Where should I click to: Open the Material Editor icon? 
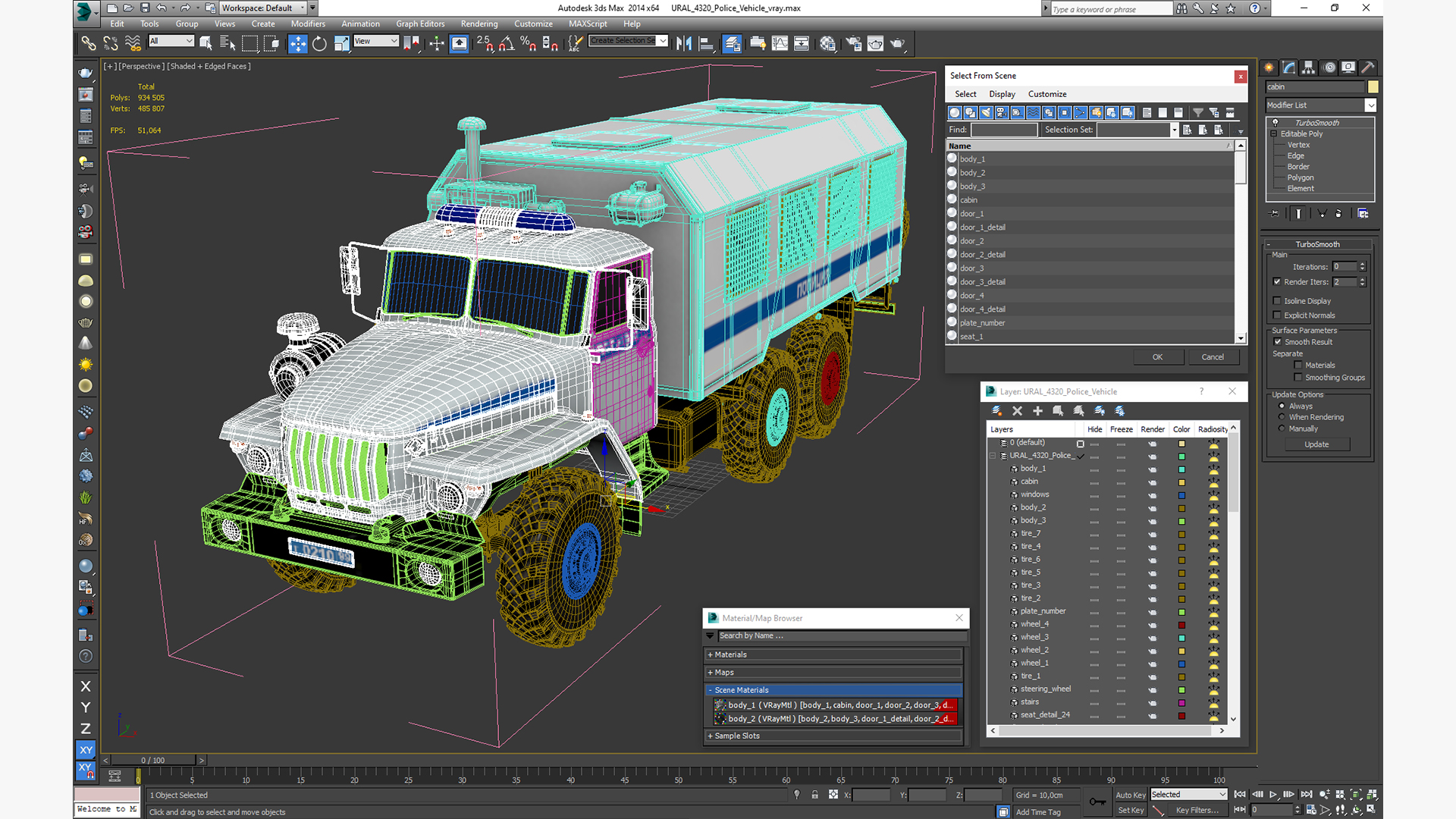tap(827, 44)
